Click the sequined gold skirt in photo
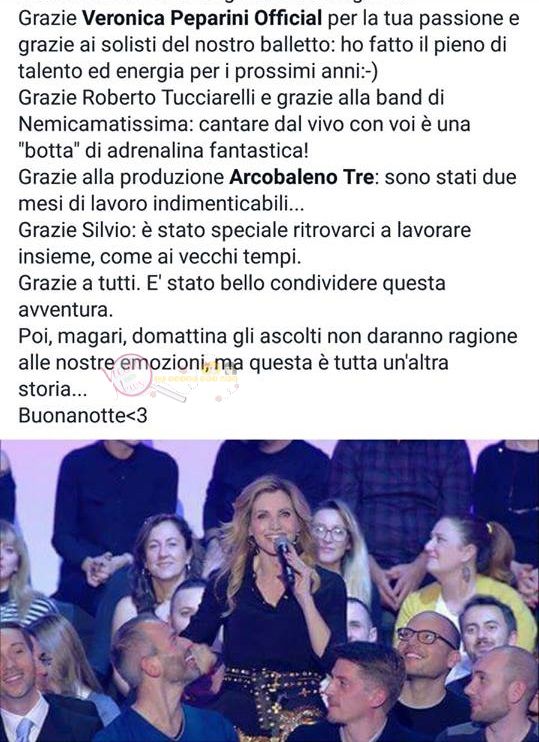This screenshot has height=742, width=539. [x=270, y=700]
